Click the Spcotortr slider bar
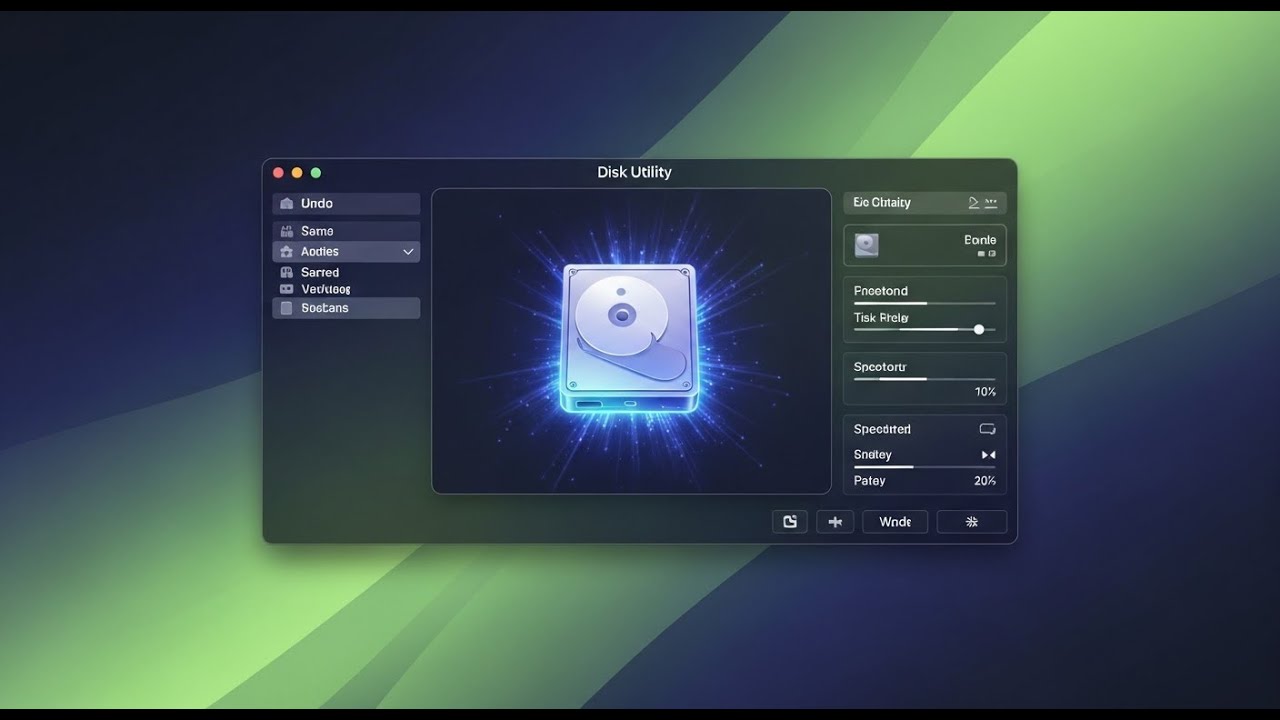1280x720 pixels. tap(925, 379)
